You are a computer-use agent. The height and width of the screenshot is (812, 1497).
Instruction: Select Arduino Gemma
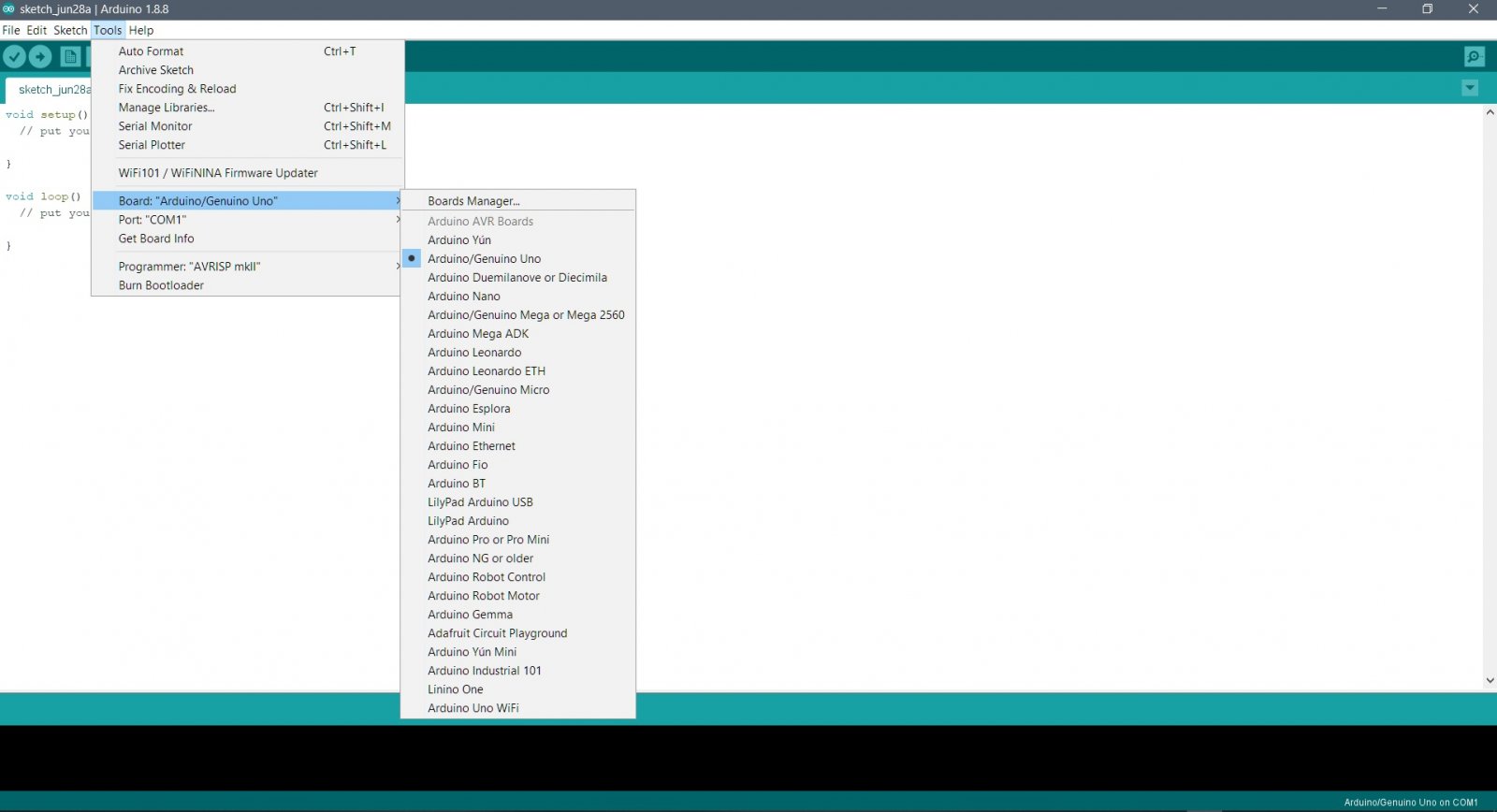click(x=517, y=614)
